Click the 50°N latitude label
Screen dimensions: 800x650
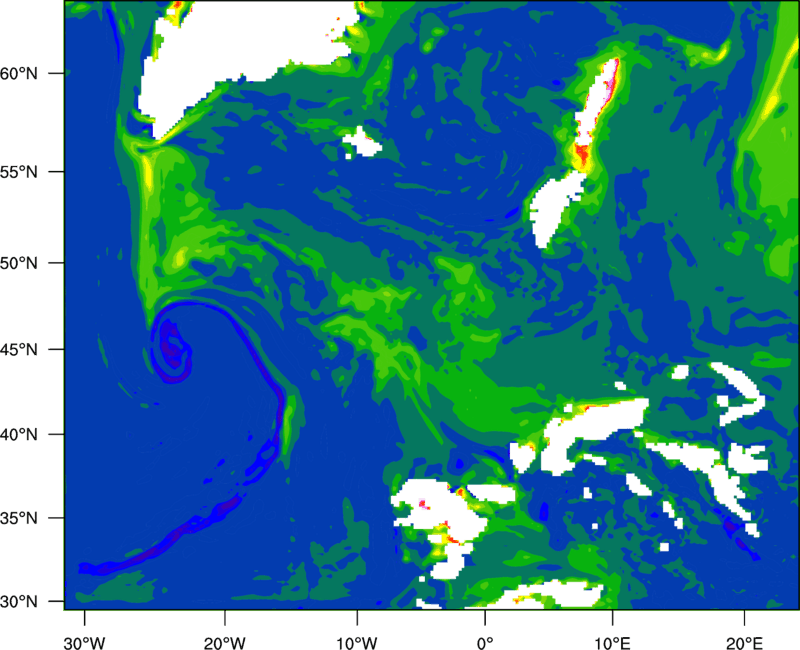(19, 263)
